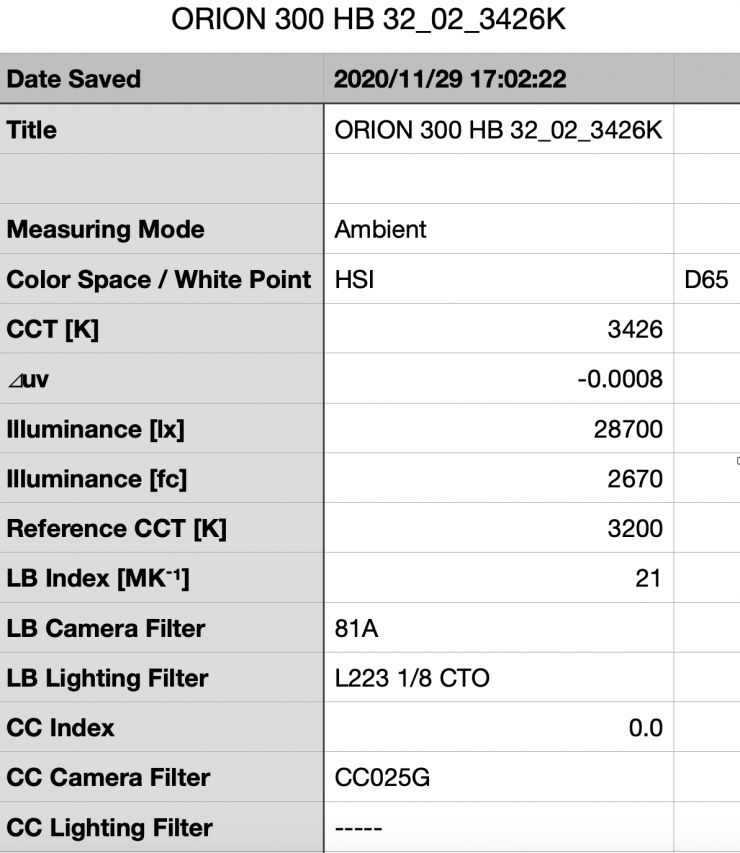Image resolution: width=740 pixels, height=853 pixels.
Task: Click the -0.0008 ⊿uv value cell
Action: (498, 379)
